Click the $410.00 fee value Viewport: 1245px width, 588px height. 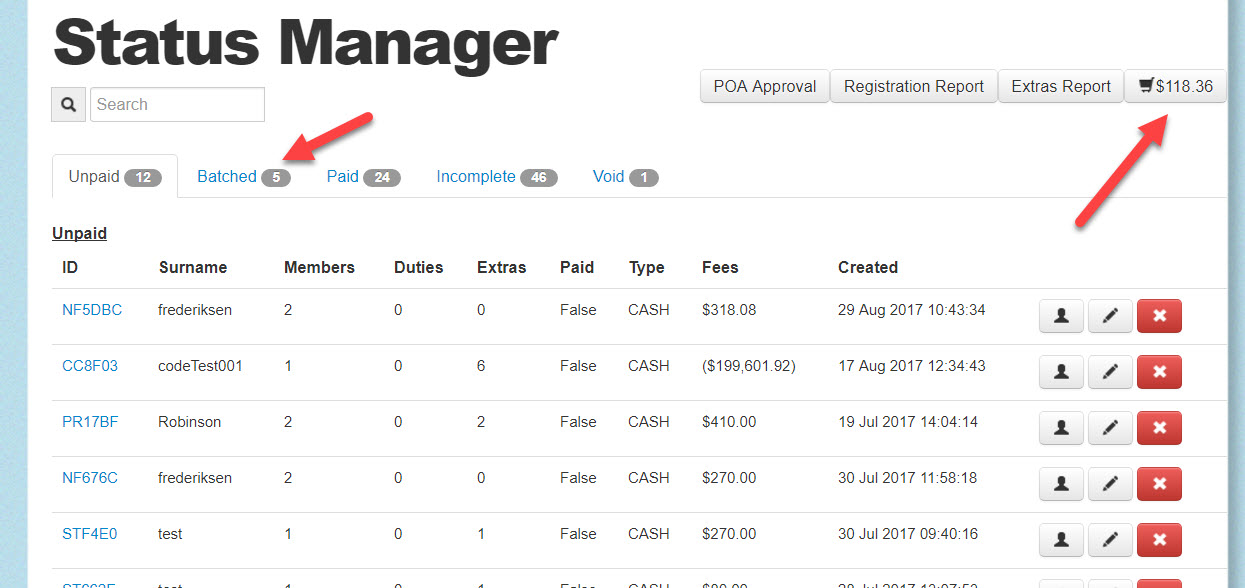730,422
